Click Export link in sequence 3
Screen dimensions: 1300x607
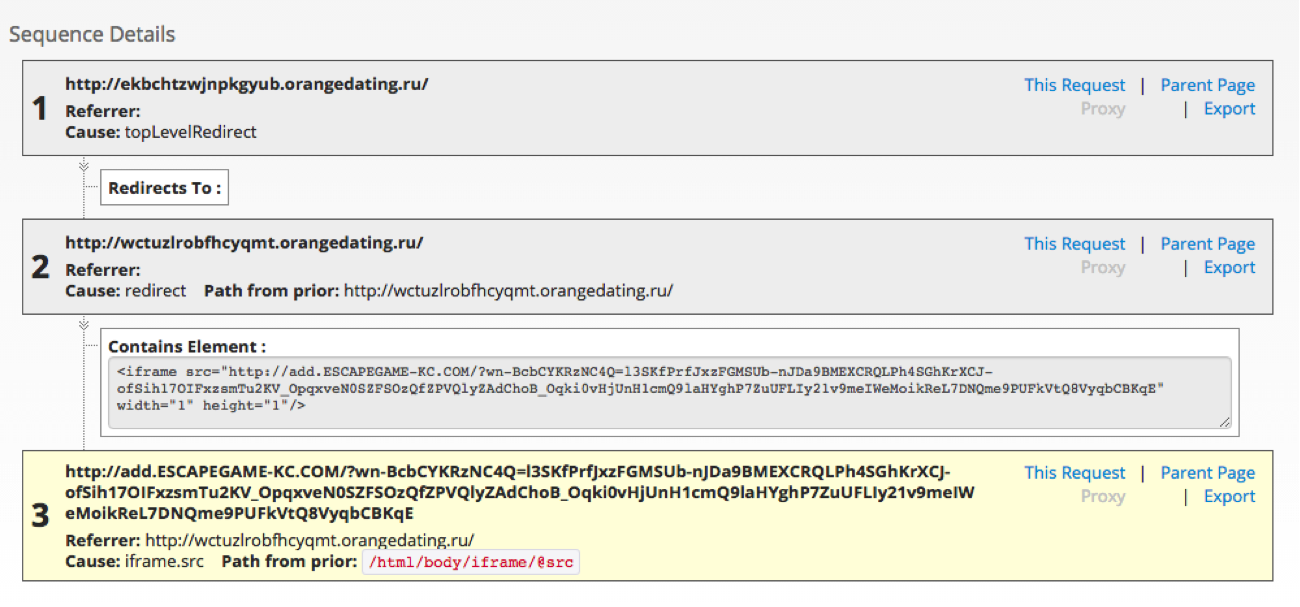point(1229,496)
